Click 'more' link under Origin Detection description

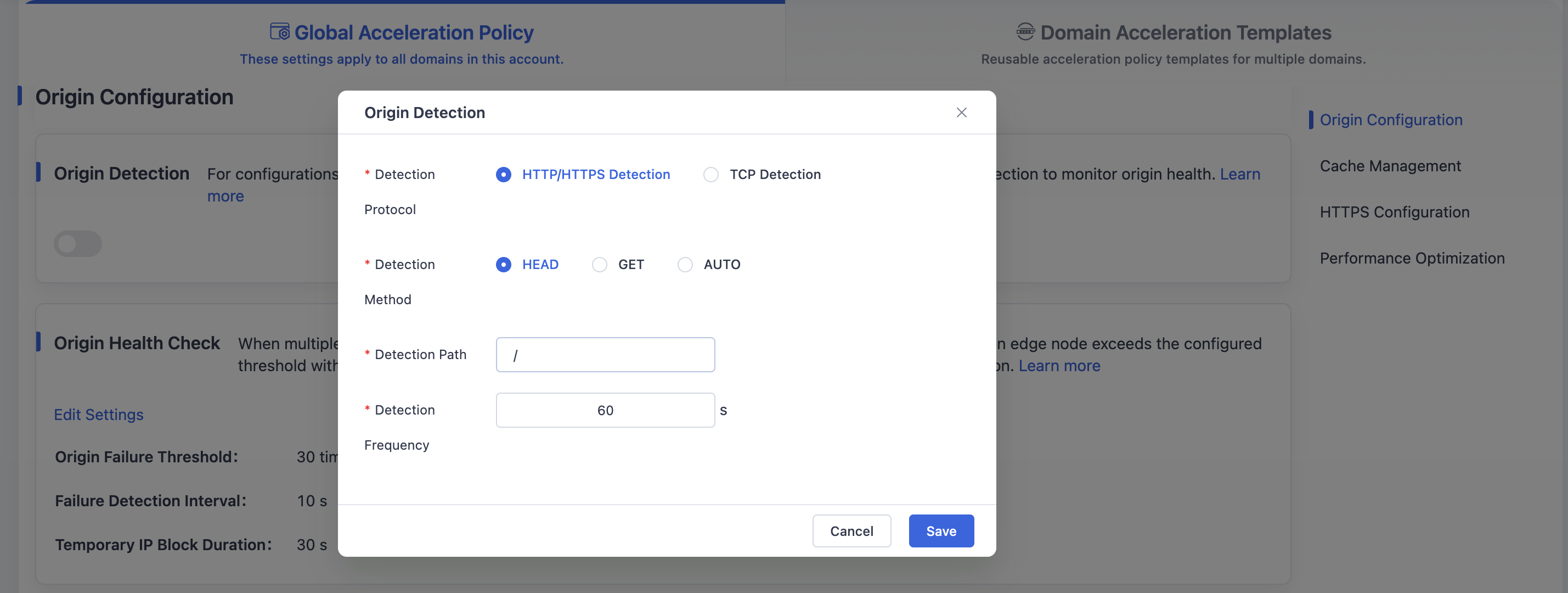coord(225,196)
